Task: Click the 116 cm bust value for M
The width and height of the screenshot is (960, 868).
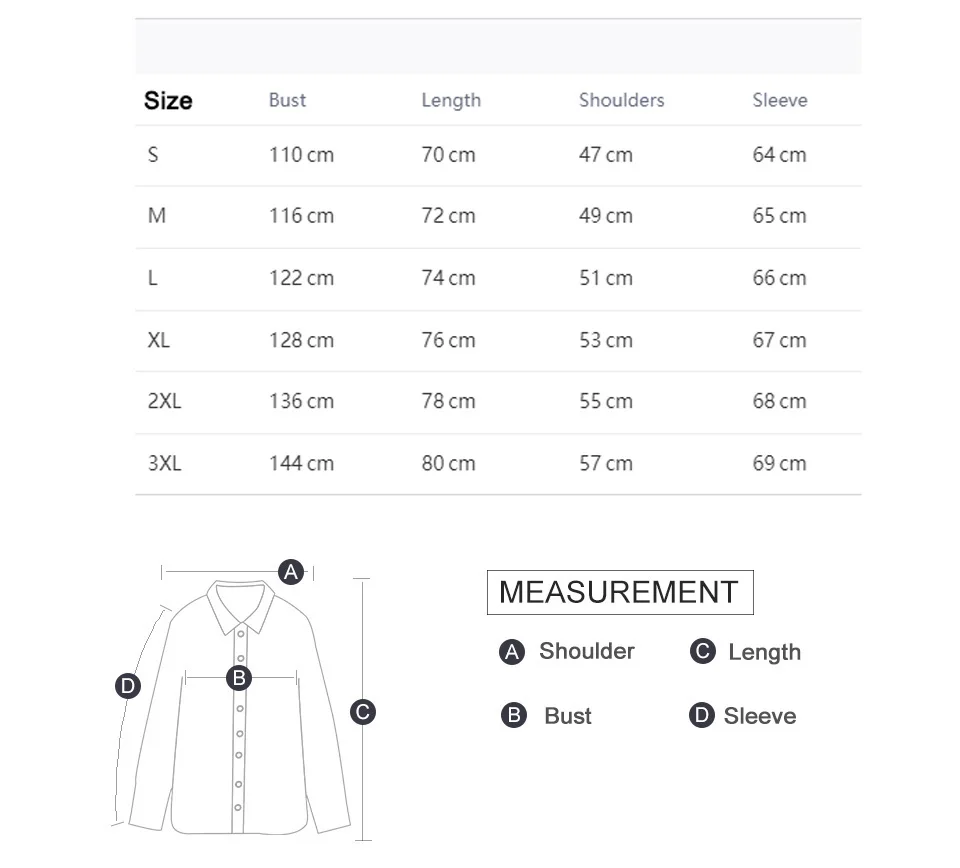Action: (x=302, y=215)
